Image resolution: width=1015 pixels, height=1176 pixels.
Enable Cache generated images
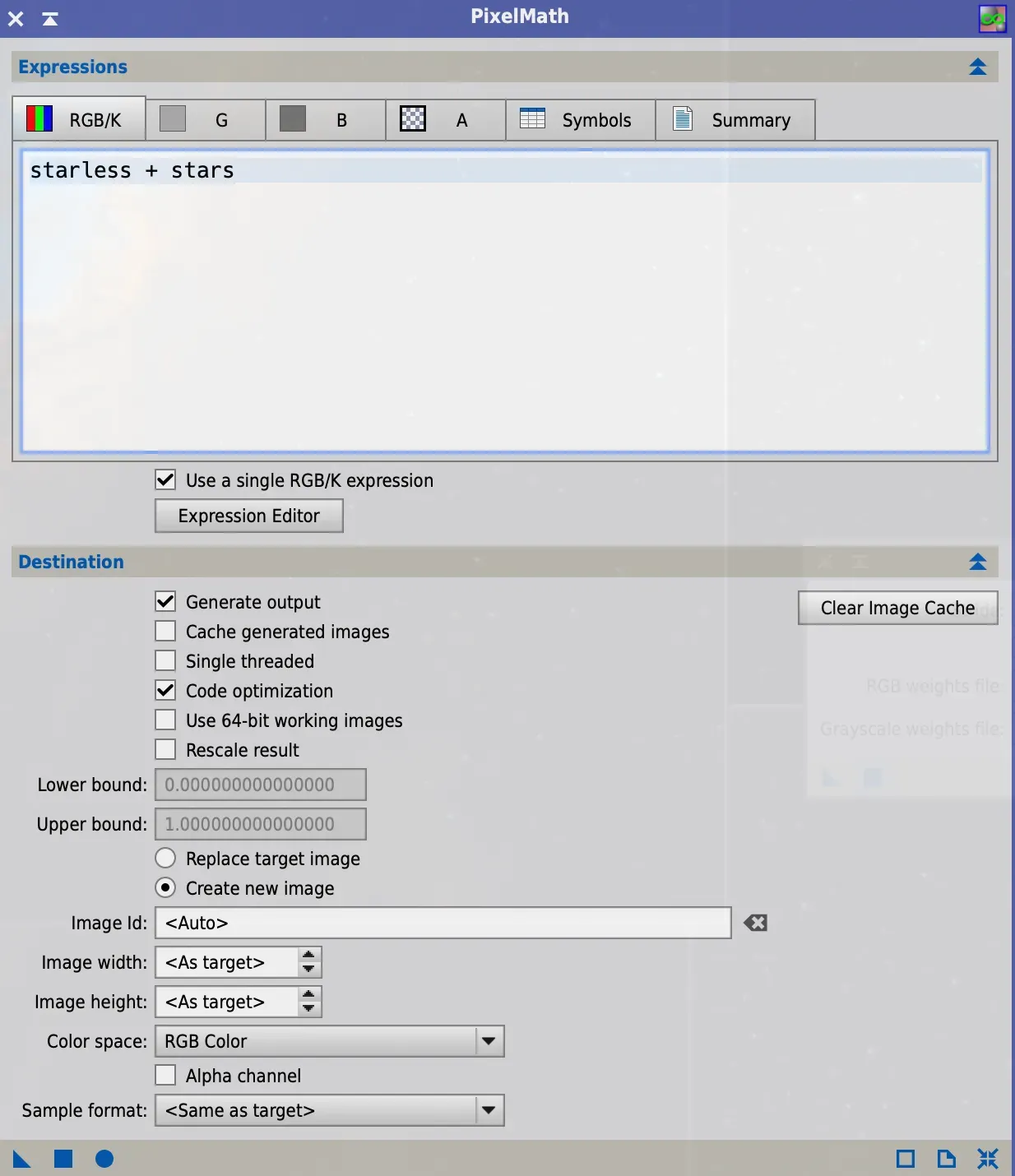(x=165, y=631)
